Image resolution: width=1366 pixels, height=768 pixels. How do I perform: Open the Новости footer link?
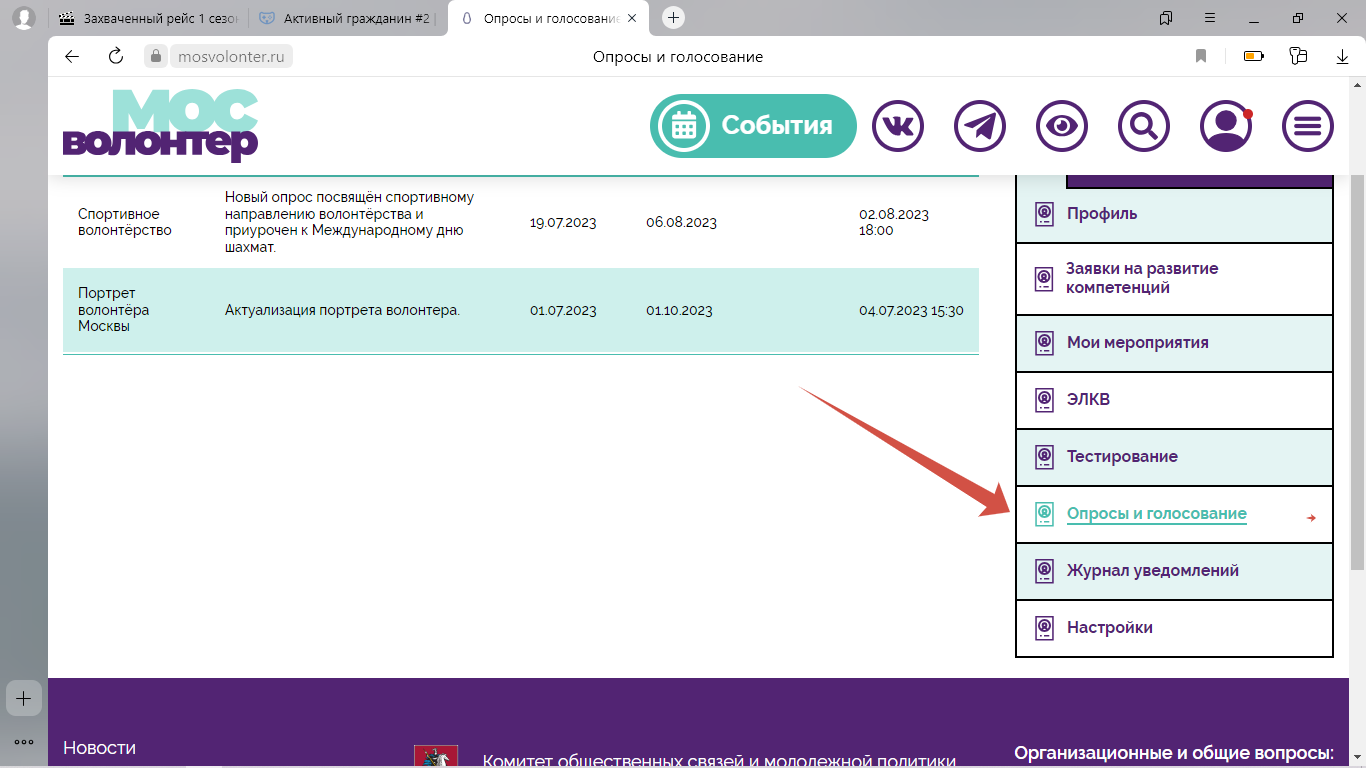99,748
